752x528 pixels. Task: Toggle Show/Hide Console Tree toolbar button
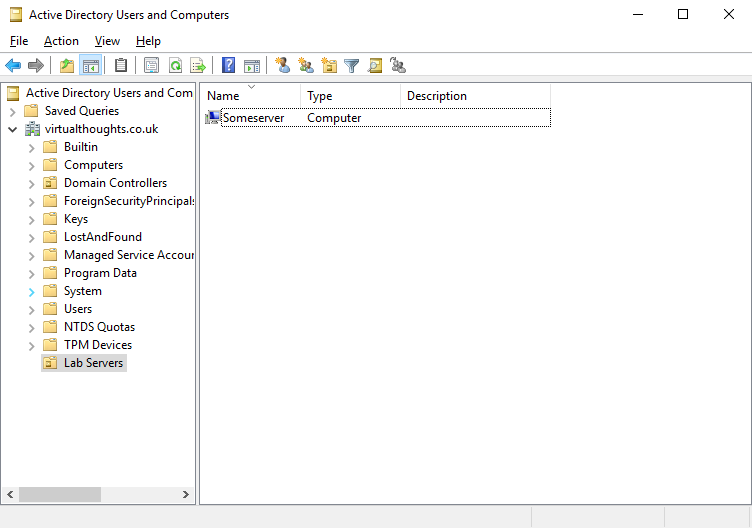point(91,66)
